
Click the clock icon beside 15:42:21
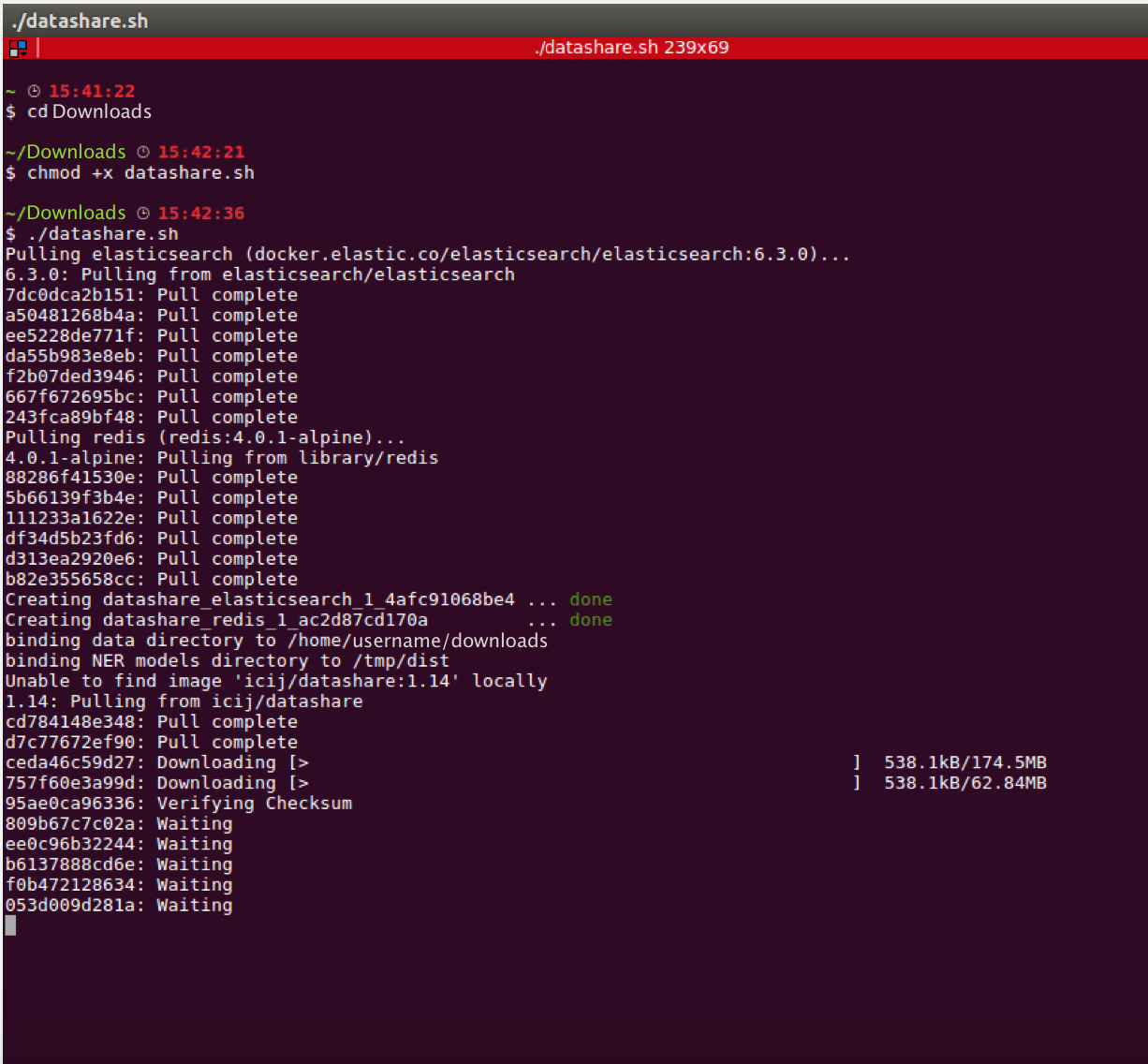point(143,152)
